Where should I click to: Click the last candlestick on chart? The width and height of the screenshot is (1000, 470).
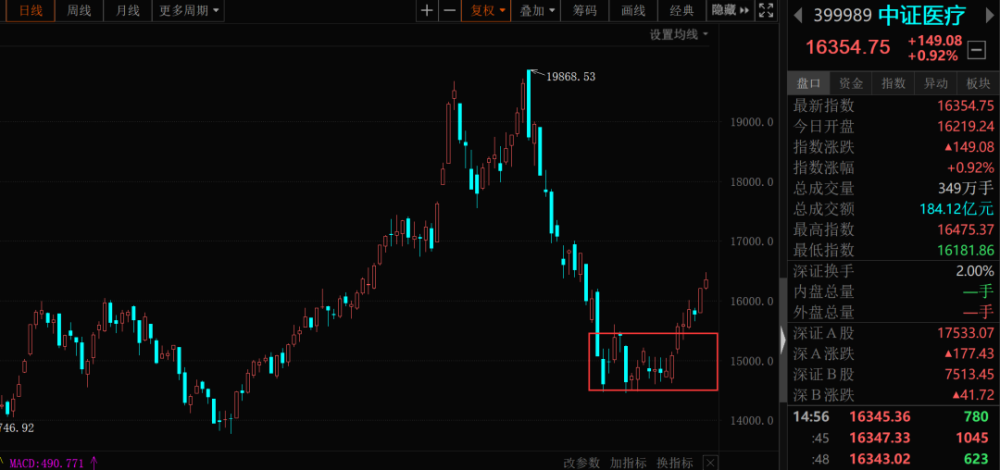706,282
